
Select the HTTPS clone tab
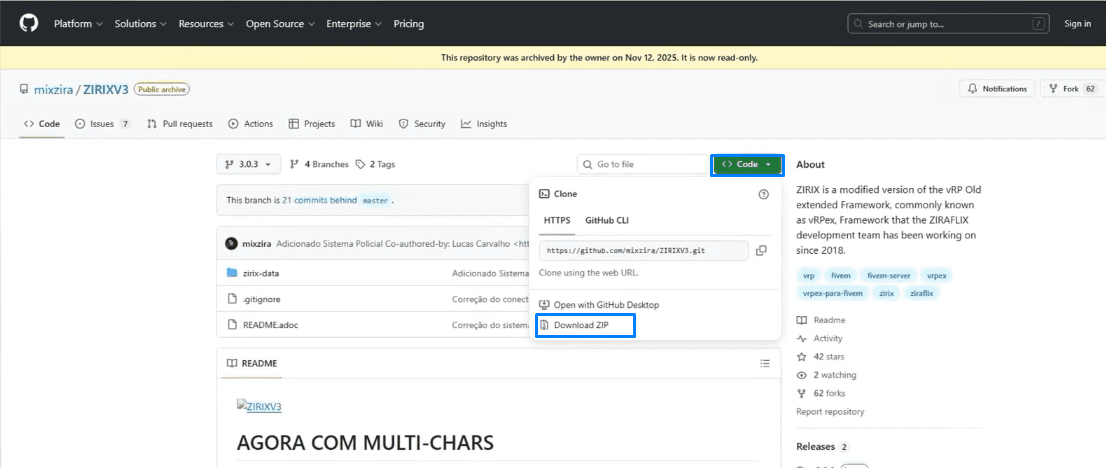point(557,220)
